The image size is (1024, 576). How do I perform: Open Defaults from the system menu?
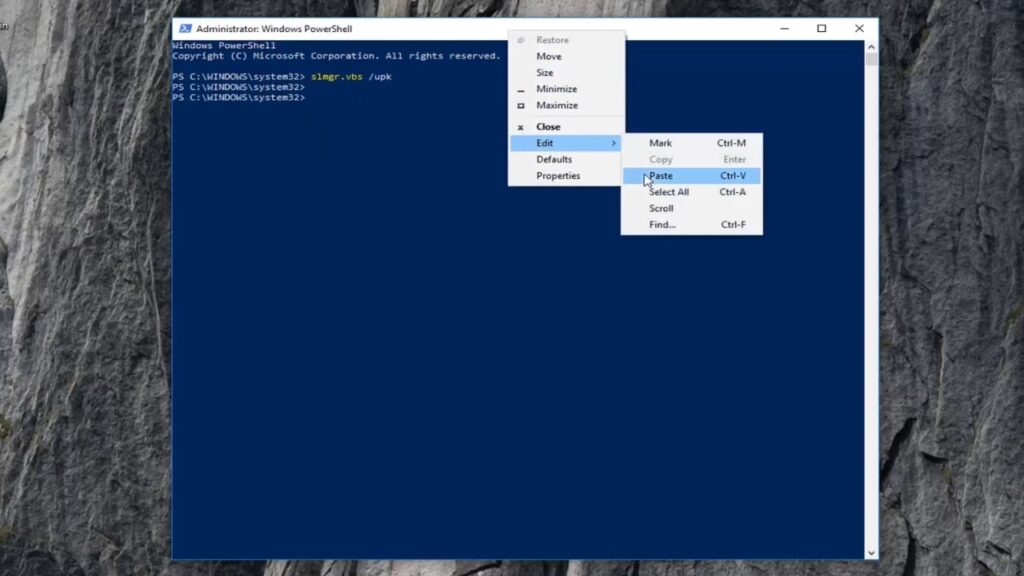point(566,159)
